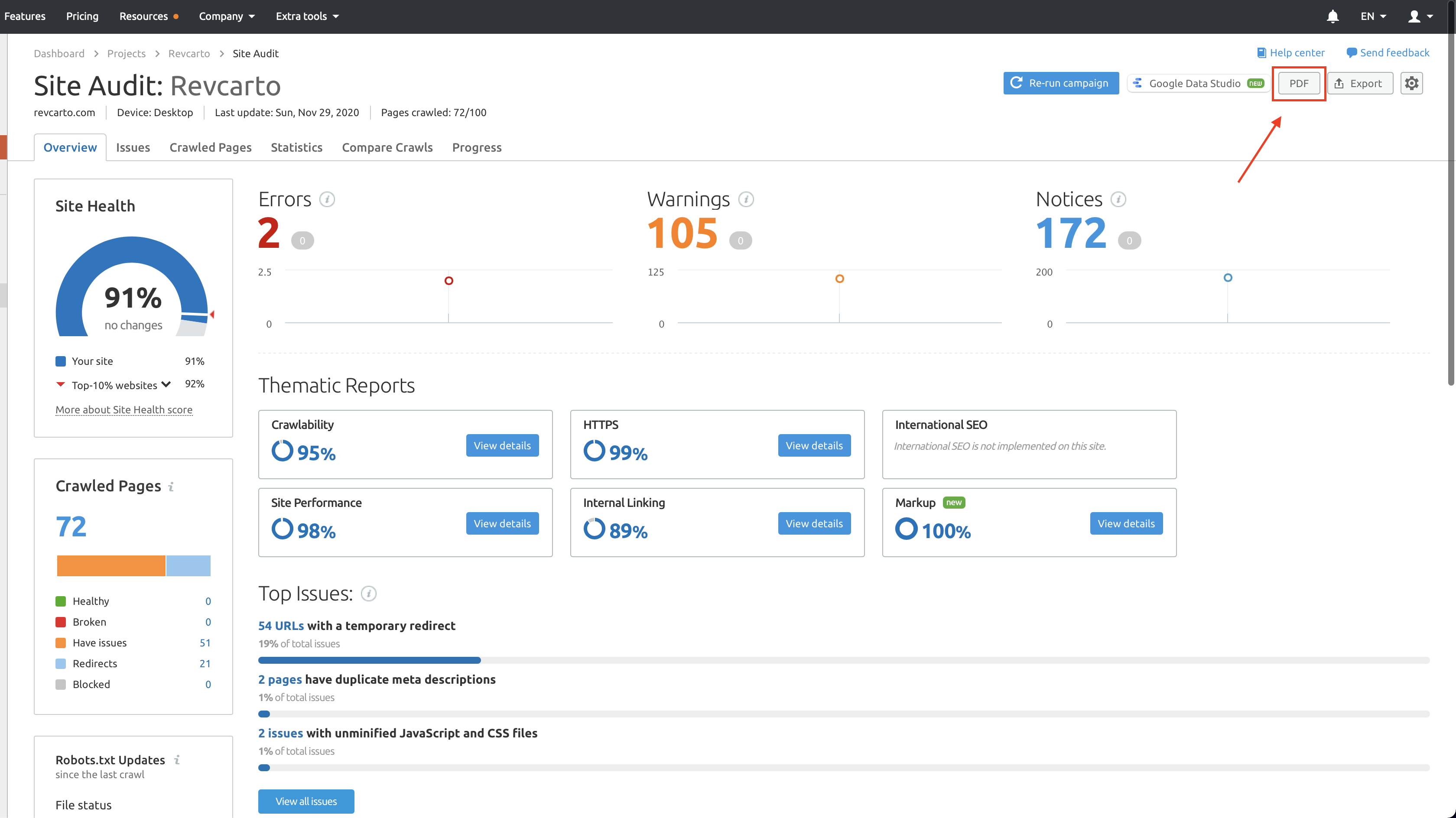
Task: Click the Re-run campaign button
Action: click(1061, 83)
